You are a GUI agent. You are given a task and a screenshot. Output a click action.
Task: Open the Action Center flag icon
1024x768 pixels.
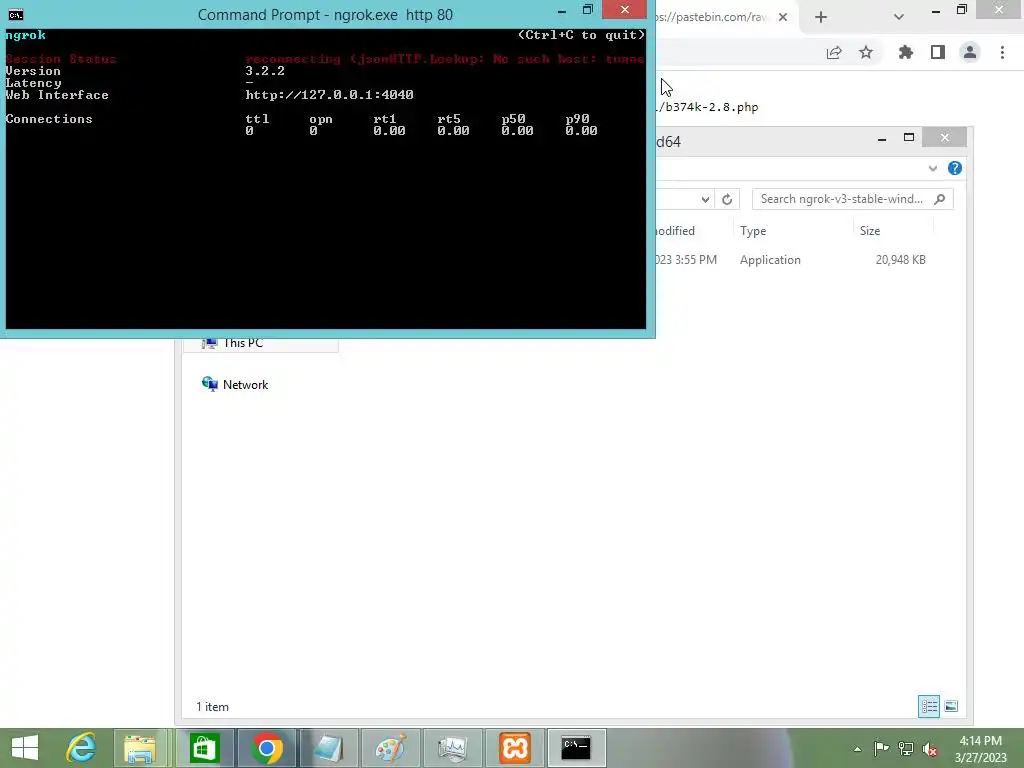tap(881, 748)
